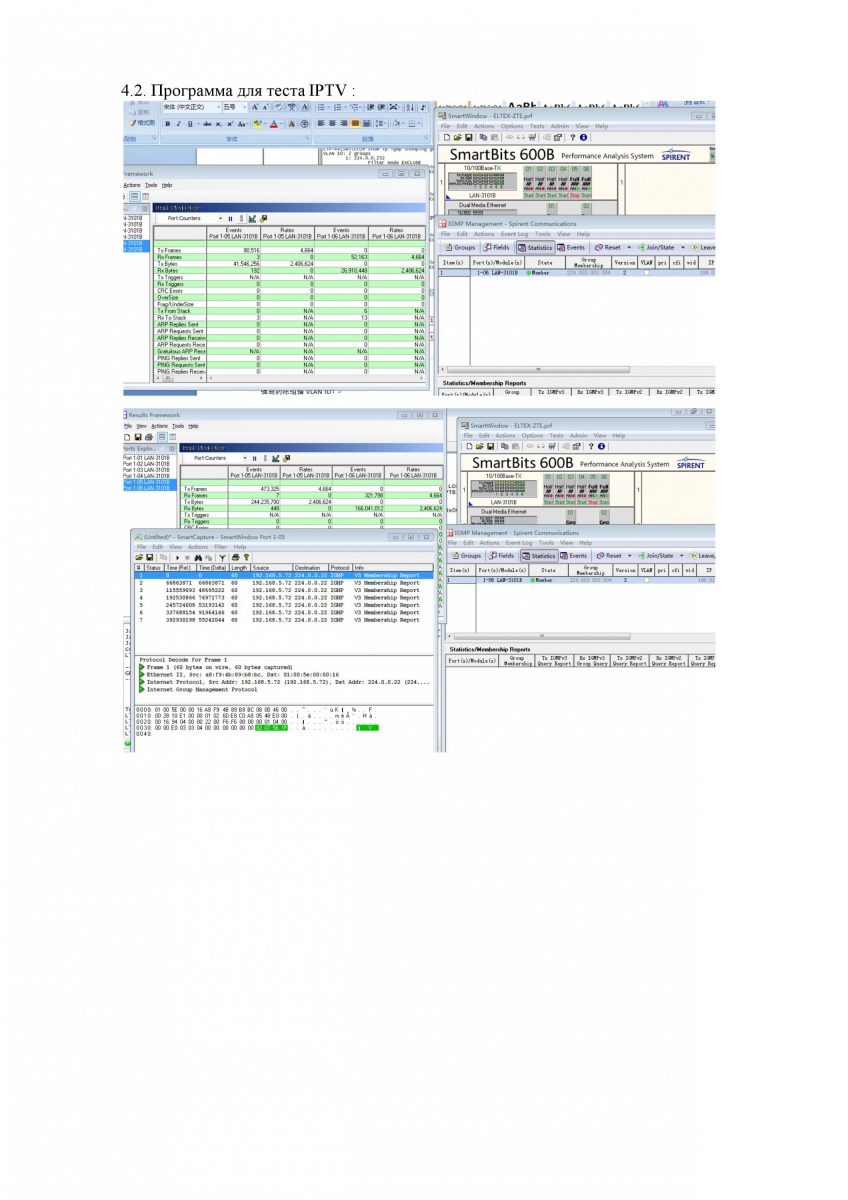Open the Filter menu in SmartCapture window

click(220, 547)
